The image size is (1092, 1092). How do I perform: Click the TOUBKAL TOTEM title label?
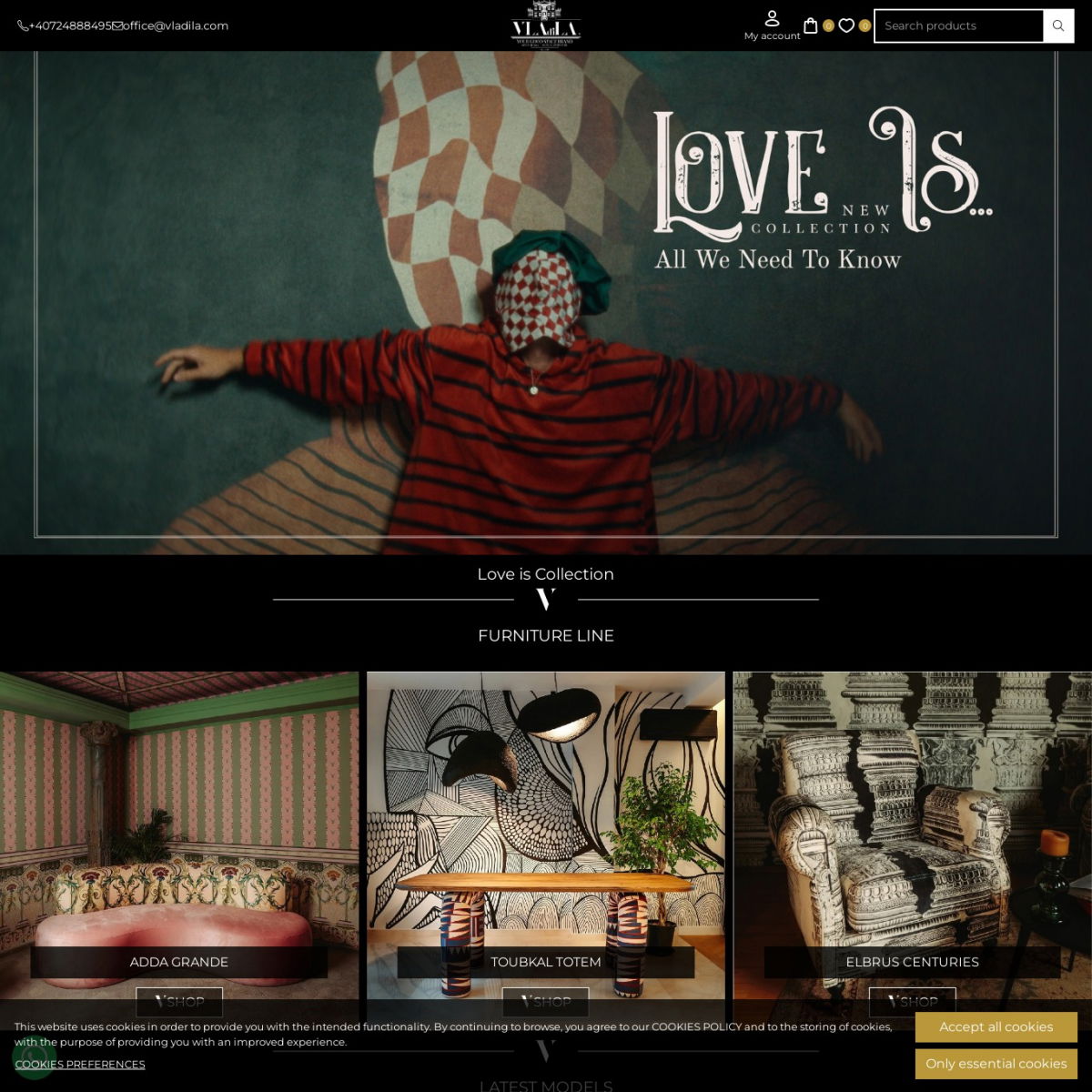[x=546, y=962]
